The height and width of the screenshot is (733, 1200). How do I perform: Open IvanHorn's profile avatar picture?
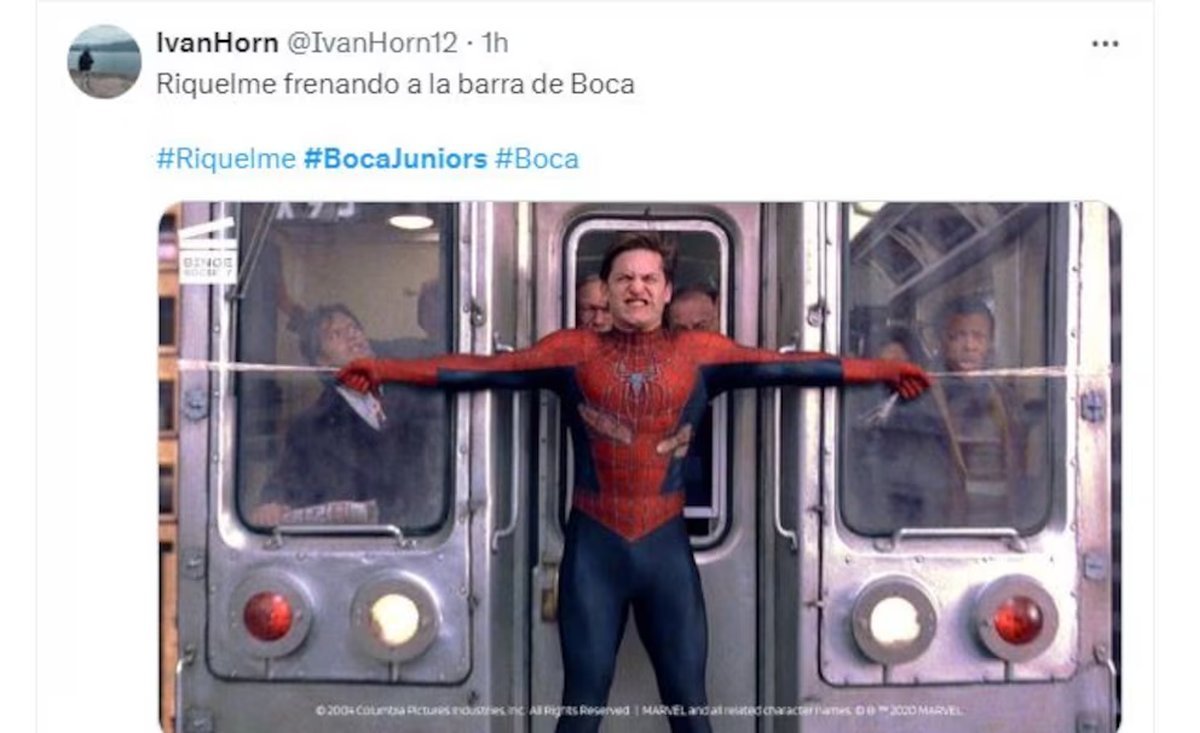(104, 61)
